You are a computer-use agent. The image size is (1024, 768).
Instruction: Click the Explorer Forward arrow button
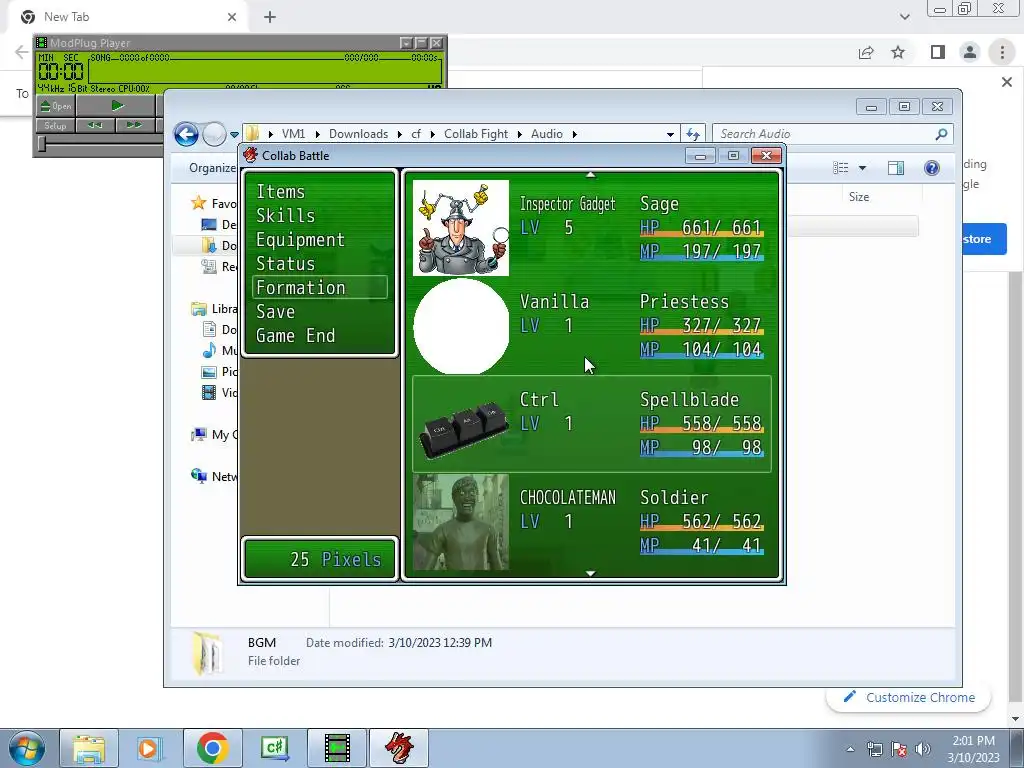point(214,135)
